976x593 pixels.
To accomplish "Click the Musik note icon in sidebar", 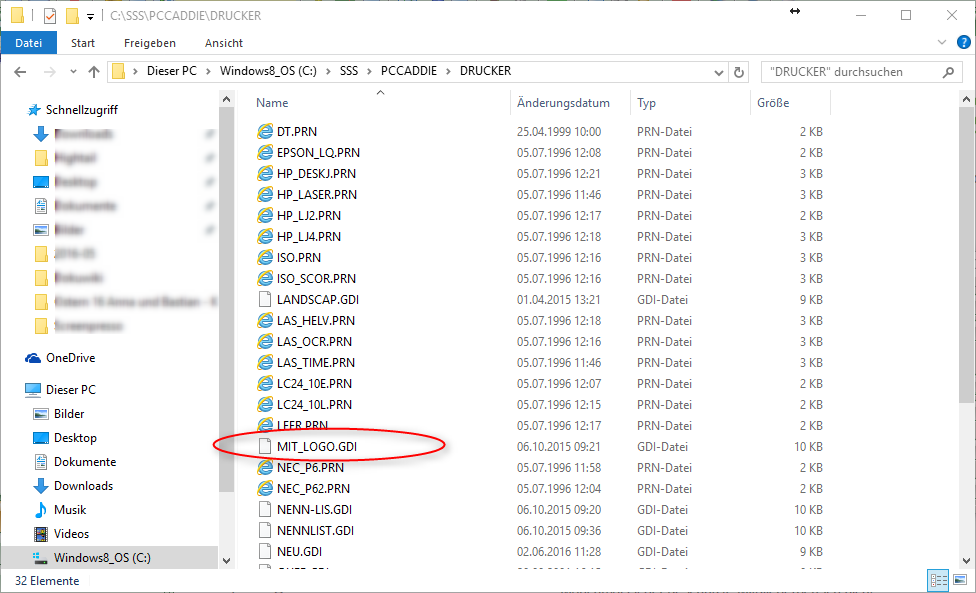I will (41, 510).
